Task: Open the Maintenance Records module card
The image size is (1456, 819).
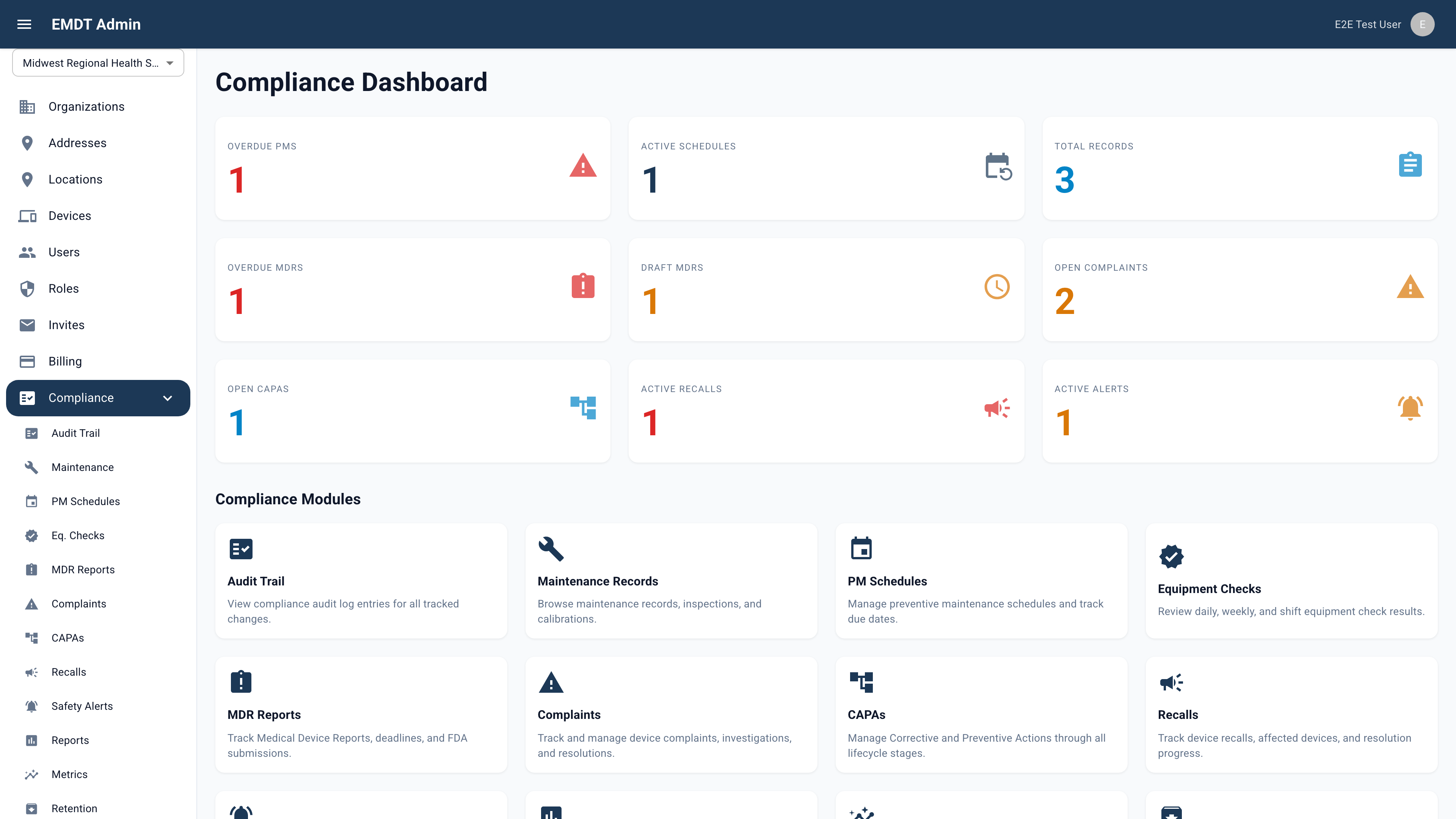Action: (672, 581)
